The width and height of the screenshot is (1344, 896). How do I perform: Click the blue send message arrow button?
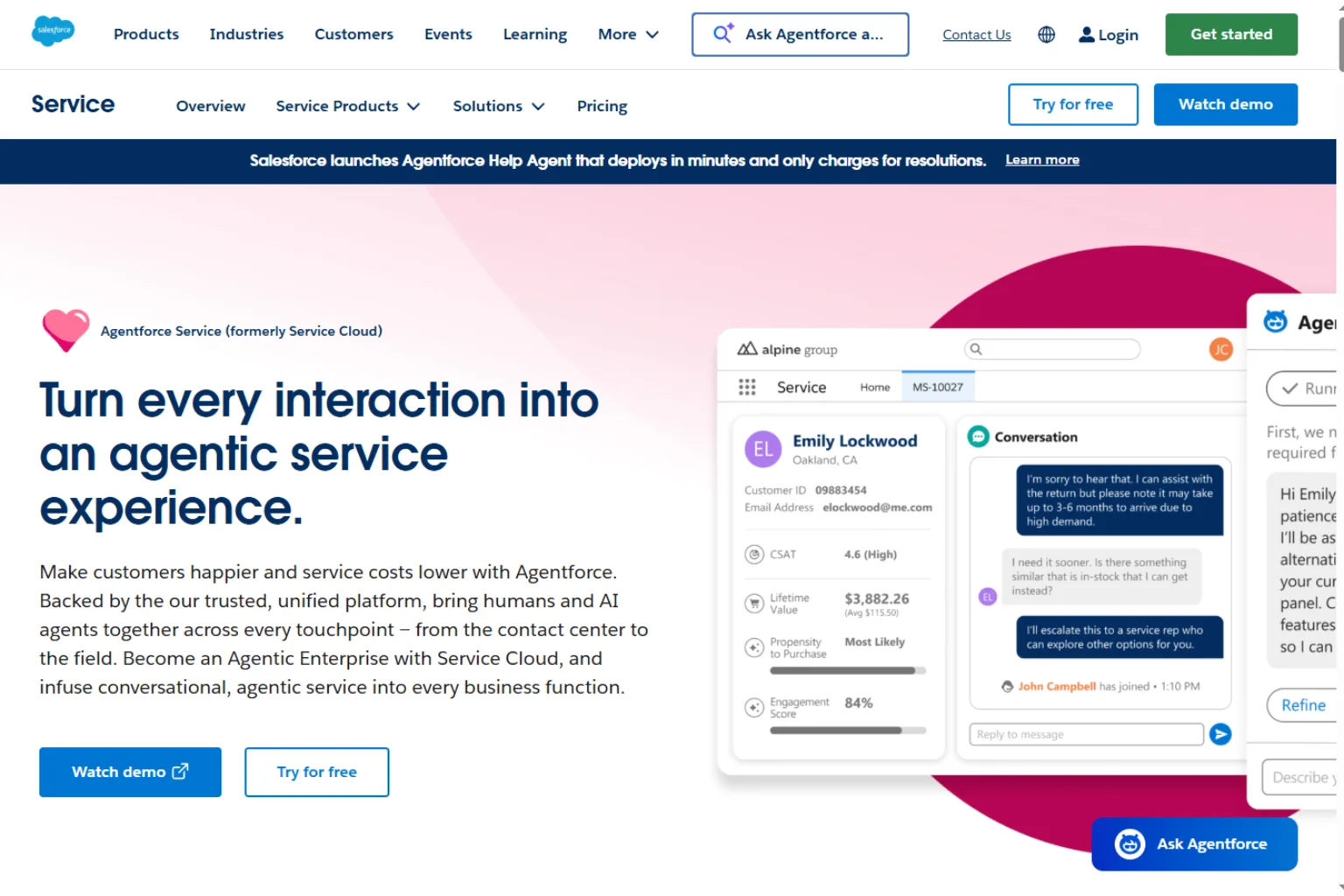(x=1220, y=734)
